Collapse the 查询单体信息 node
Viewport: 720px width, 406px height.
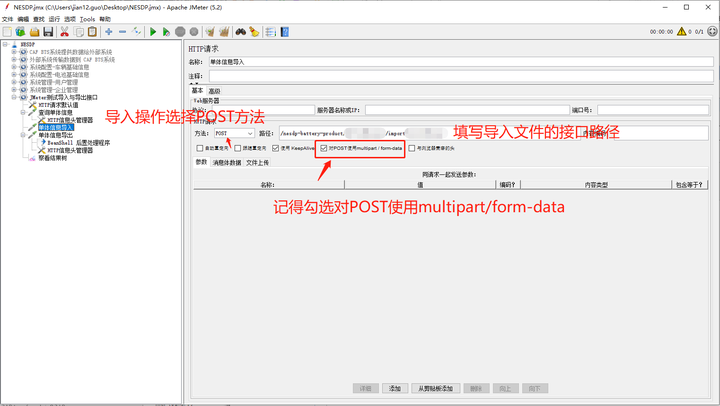coord(22,113)
